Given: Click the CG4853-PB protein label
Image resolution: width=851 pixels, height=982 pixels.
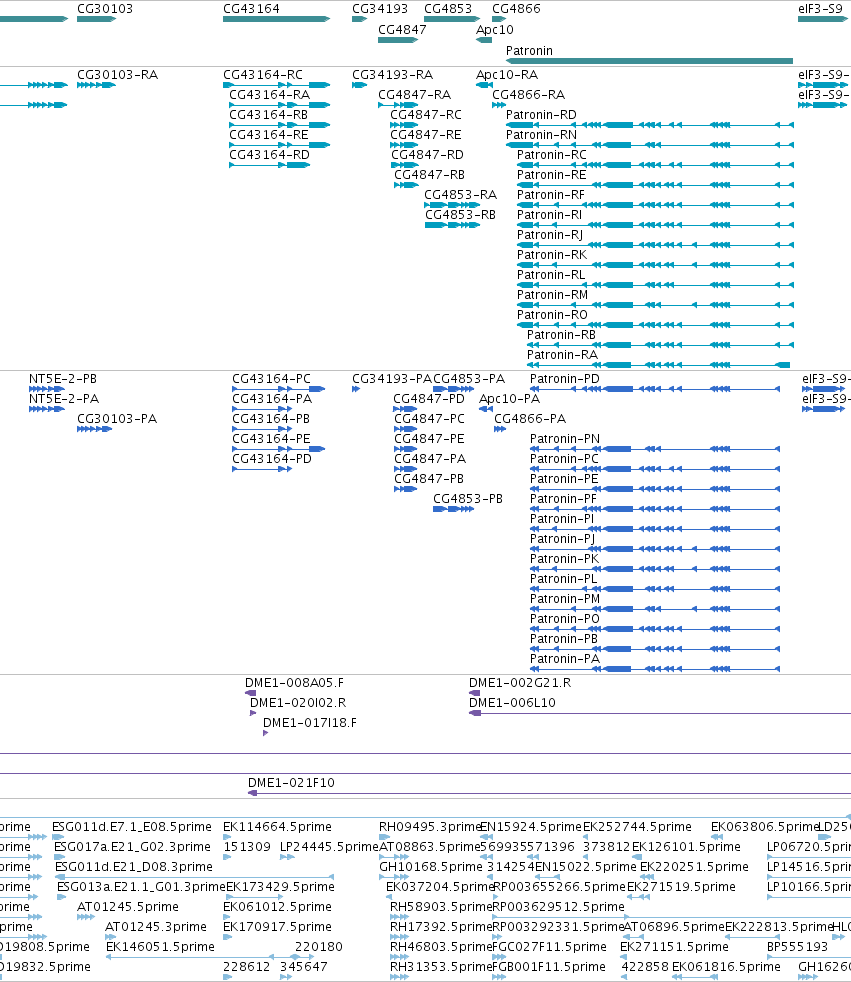Looking at the screenshot, I should click(468, 499).
